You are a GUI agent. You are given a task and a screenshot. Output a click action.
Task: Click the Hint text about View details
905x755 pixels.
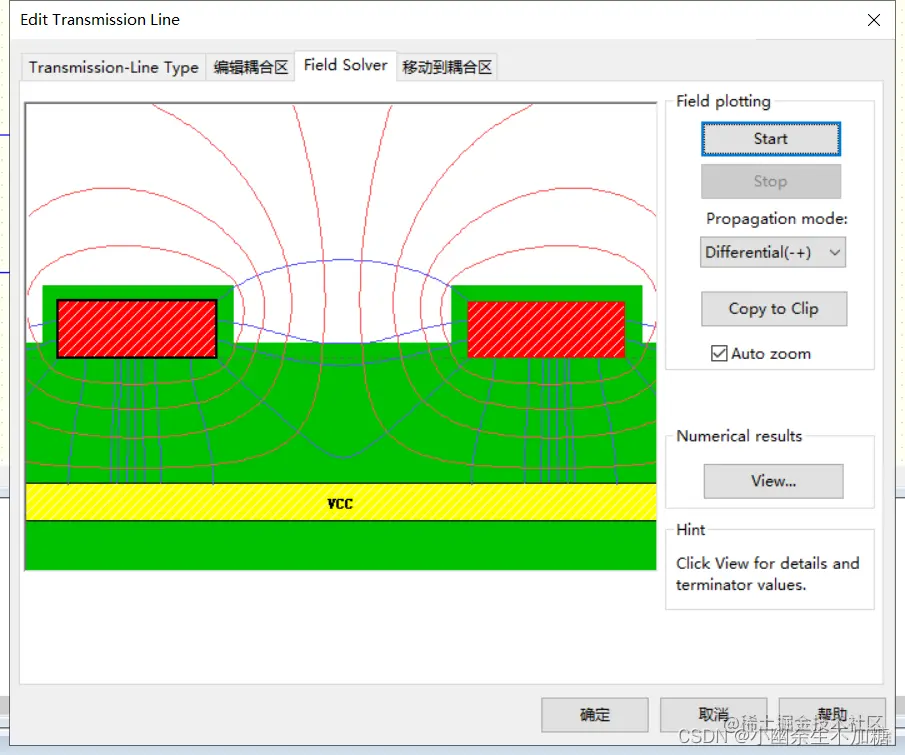coord(768,574)
